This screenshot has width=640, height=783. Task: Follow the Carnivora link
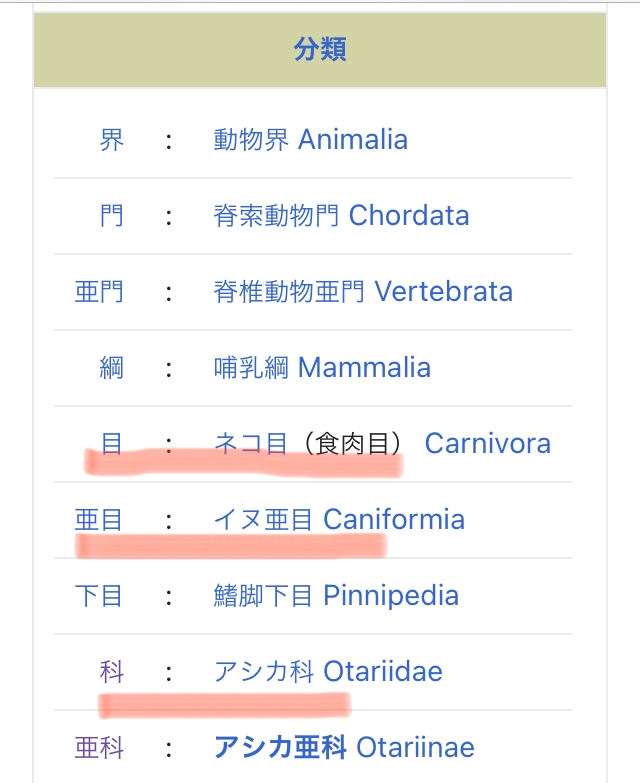click(487, 443)
